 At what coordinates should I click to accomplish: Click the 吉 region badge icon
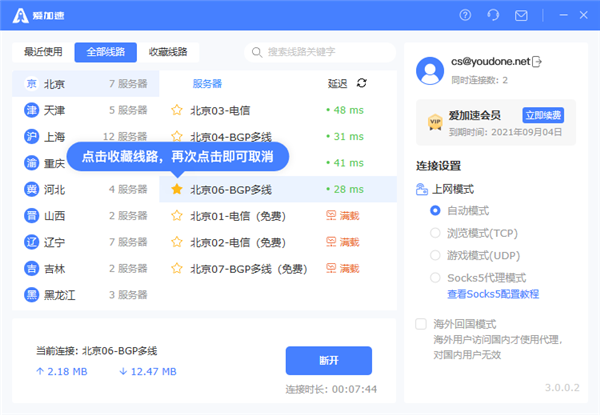click(x=31, y=269)
